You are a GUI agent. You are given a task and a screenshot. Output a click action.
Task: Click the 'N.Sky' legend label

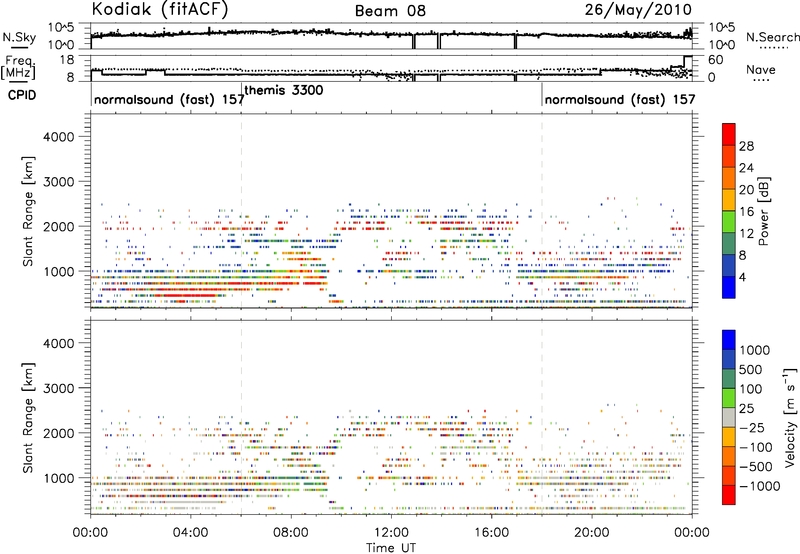coord(19,37)
